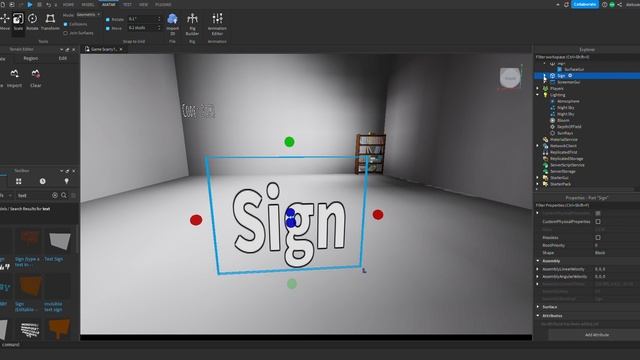Viewport: 640px width, 360px height.
Task: Open the Rig Builder
Action: click(192, 24)
